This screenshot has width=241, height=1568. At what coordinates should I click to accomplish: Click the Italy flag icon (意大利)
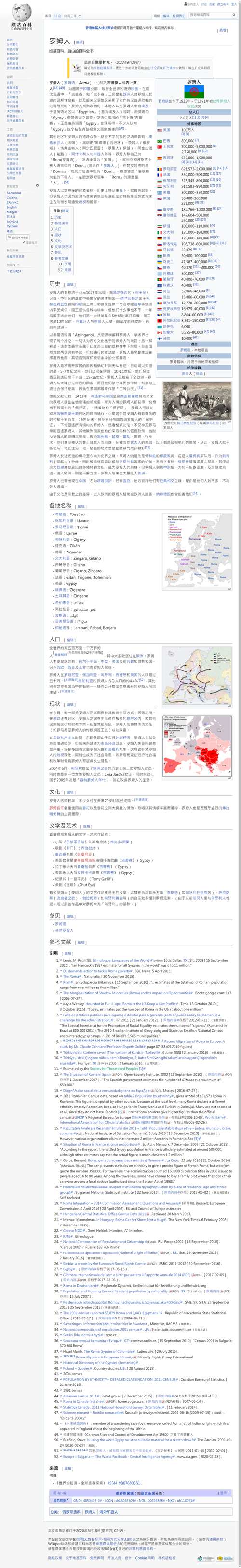[160, 233]
